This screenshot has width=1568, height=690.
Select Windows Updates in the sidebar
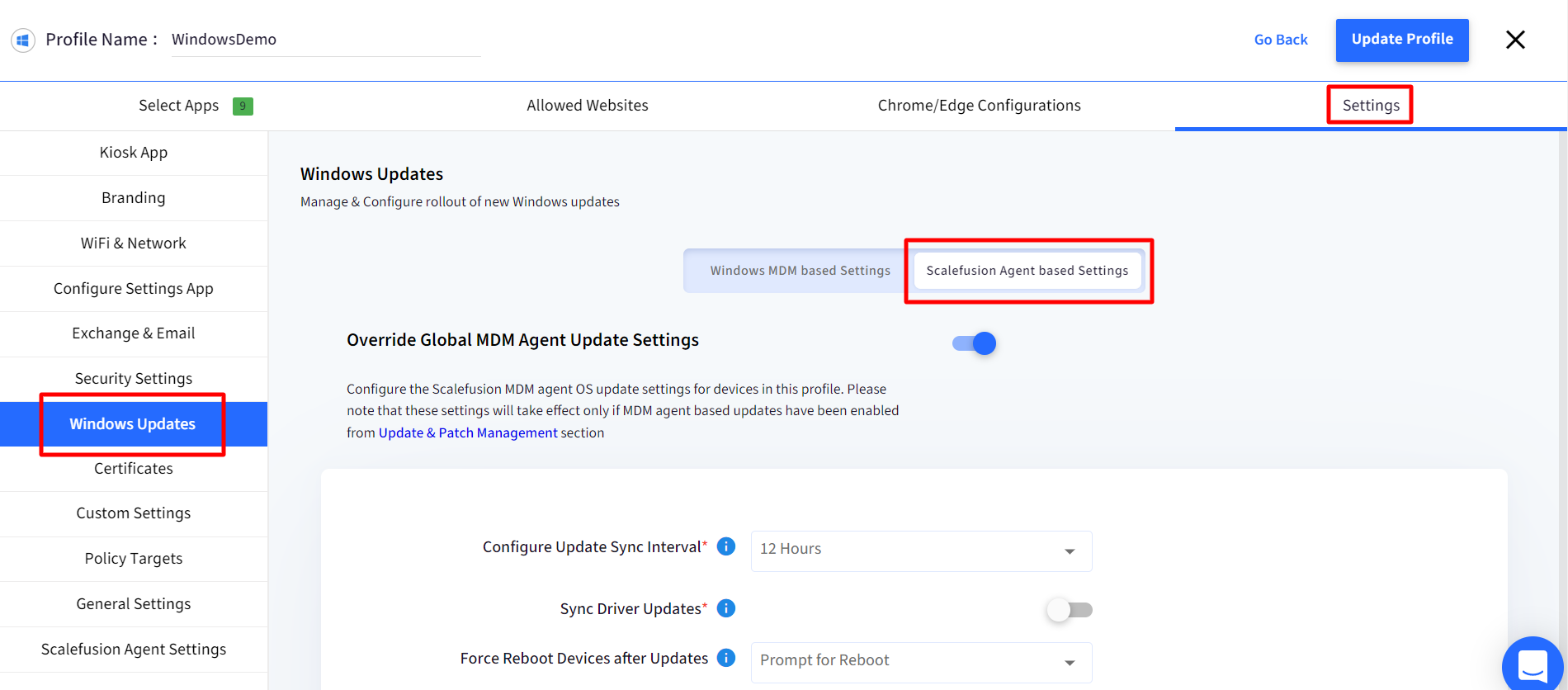134,424
